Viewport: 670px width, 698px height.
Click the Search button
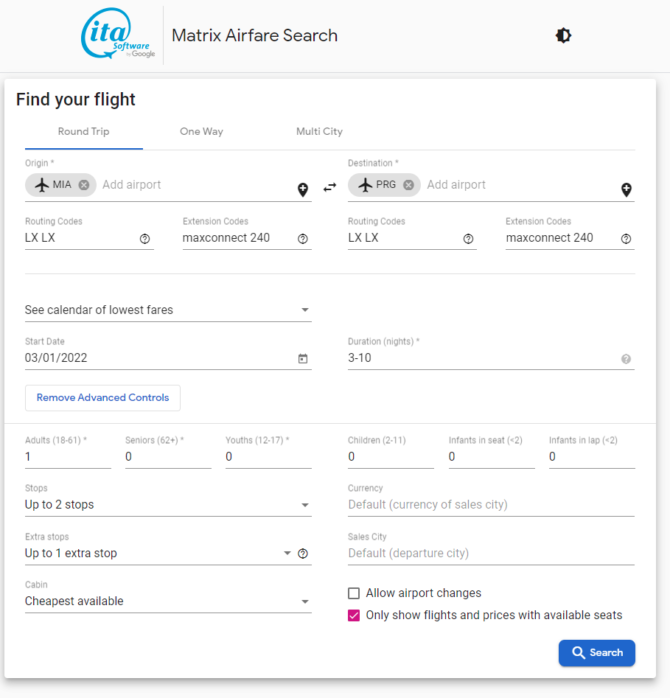pyautogui.click(x=596, y=653)
